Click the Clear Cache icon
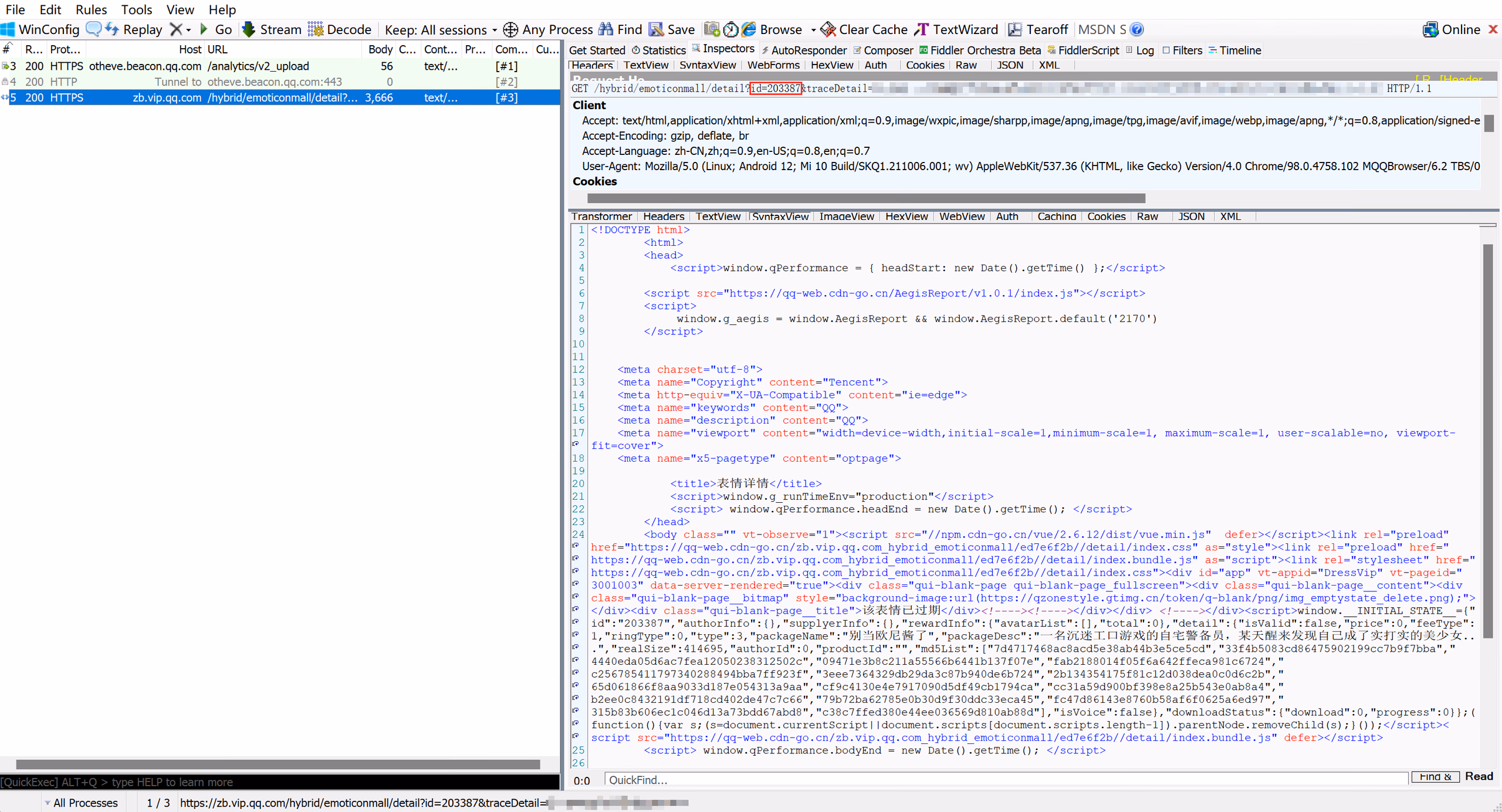Screen dimensions: 1502x812 pos(828,29)
